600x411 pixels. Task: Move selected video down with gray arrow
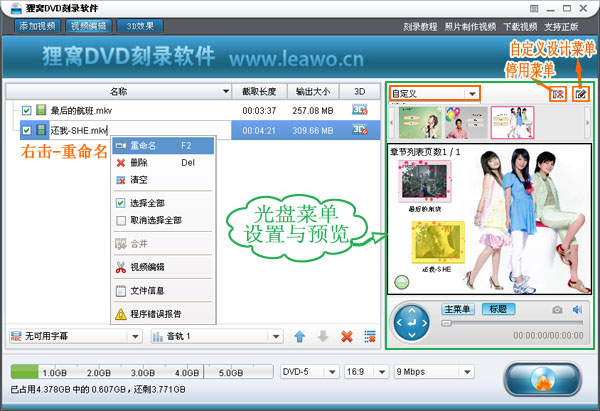[x=323, y=337]
